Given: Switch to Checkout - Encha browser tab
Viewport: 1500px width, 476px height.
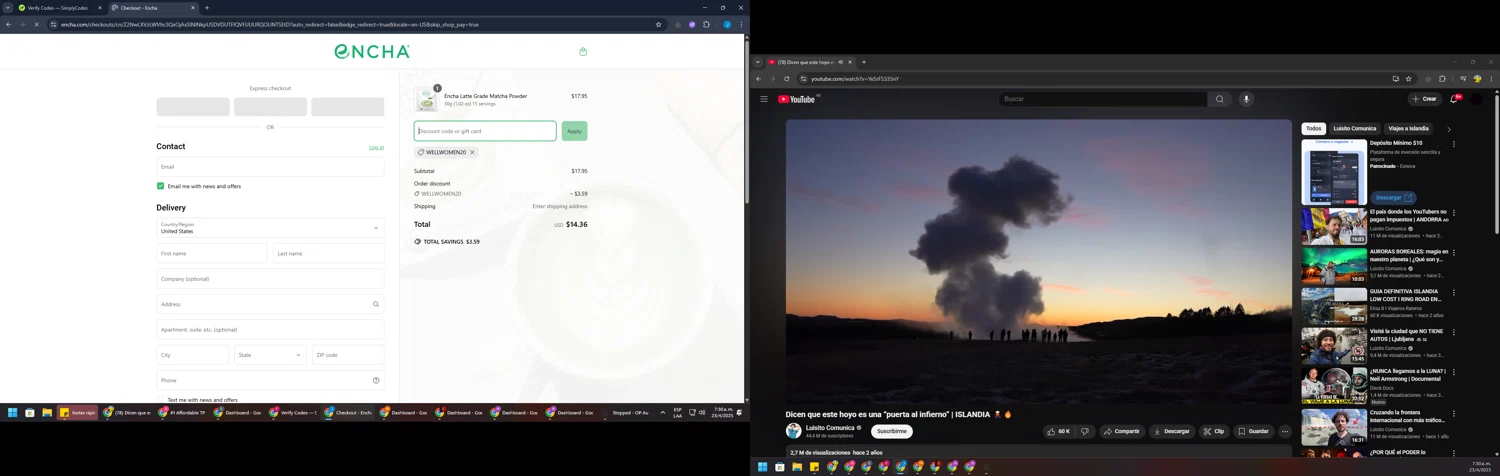Looking at the screenshot, I should point(152,8).
